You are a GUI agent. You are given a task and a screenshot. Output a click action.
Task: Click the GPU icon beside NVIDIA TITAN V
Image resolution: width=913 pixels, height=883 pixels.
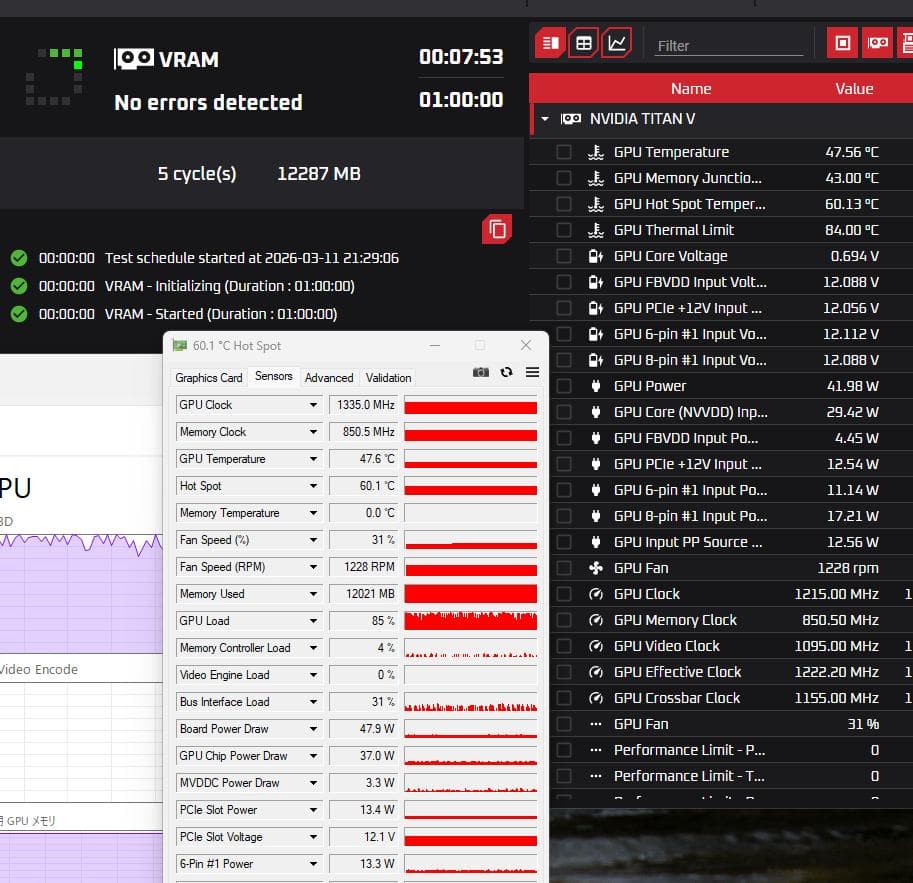570,119
